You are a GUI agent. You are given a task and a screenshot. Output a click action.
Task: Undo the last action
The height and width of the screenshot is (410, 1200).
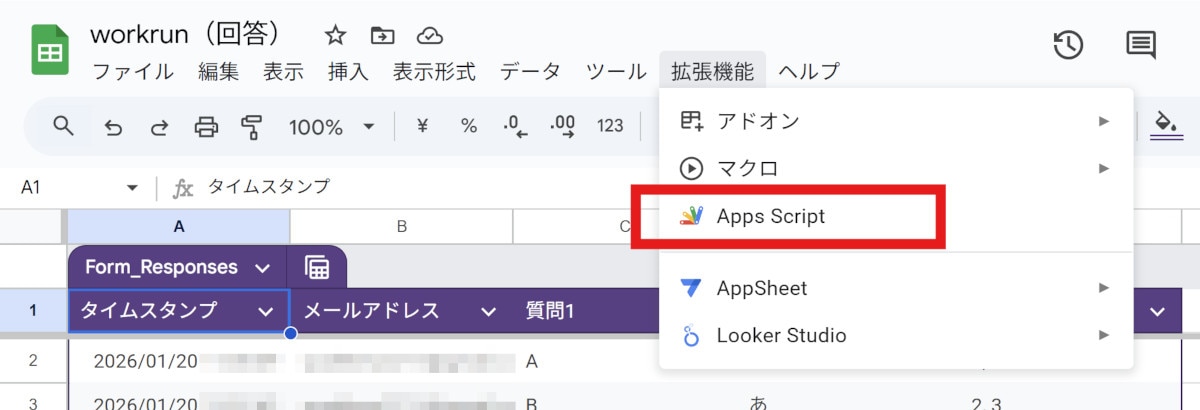[x=113, y=127]
